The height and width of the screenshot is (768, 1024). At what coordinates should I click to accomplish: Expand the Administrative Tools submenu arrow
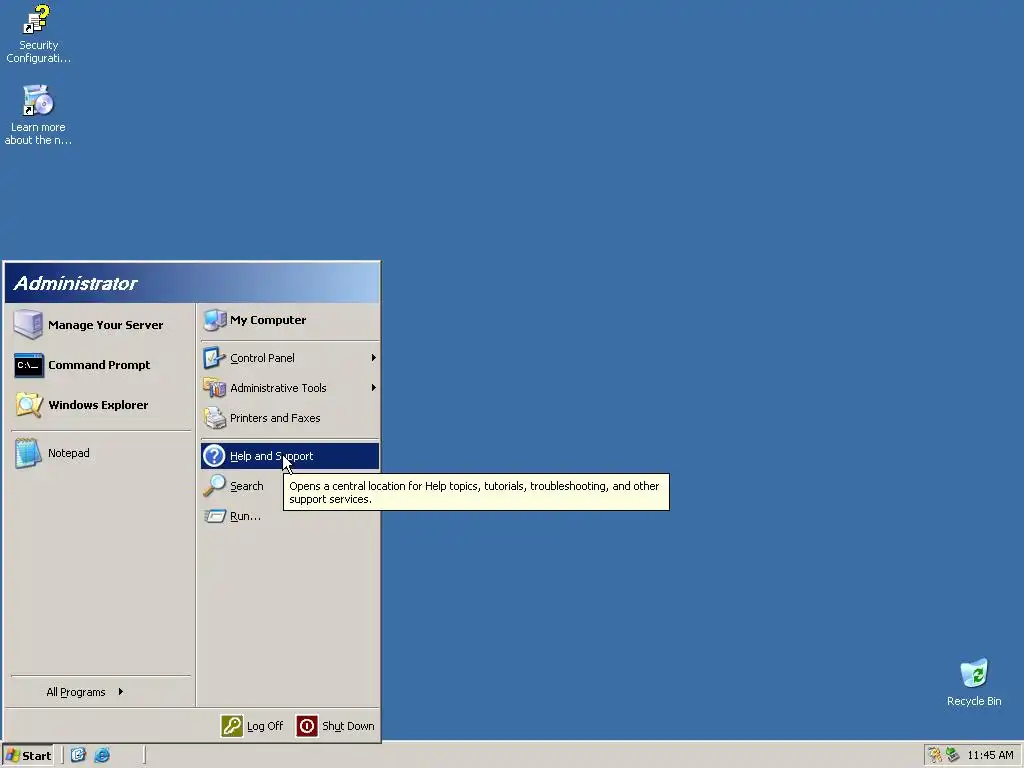coord(374,388)
